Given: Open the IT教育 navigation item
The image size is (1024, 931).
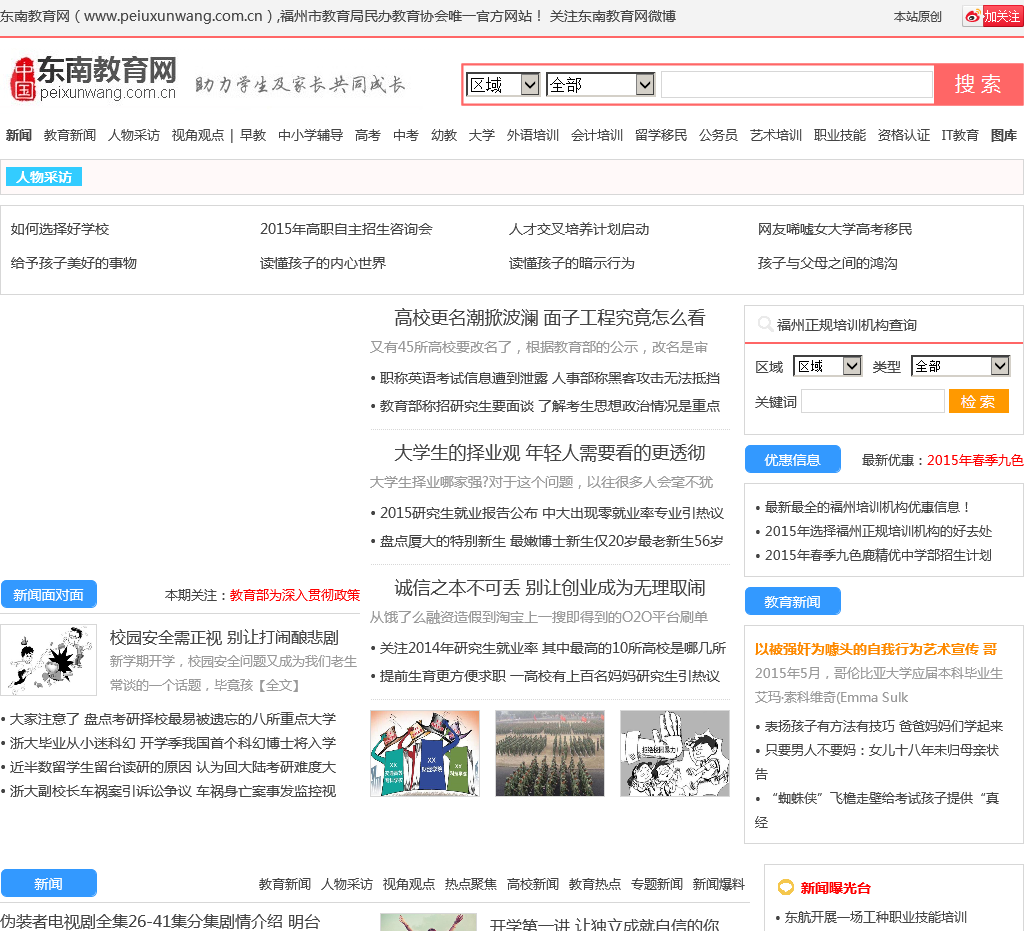Looking at the screenshot, I should pyautogui.click(x=960, y=135).
